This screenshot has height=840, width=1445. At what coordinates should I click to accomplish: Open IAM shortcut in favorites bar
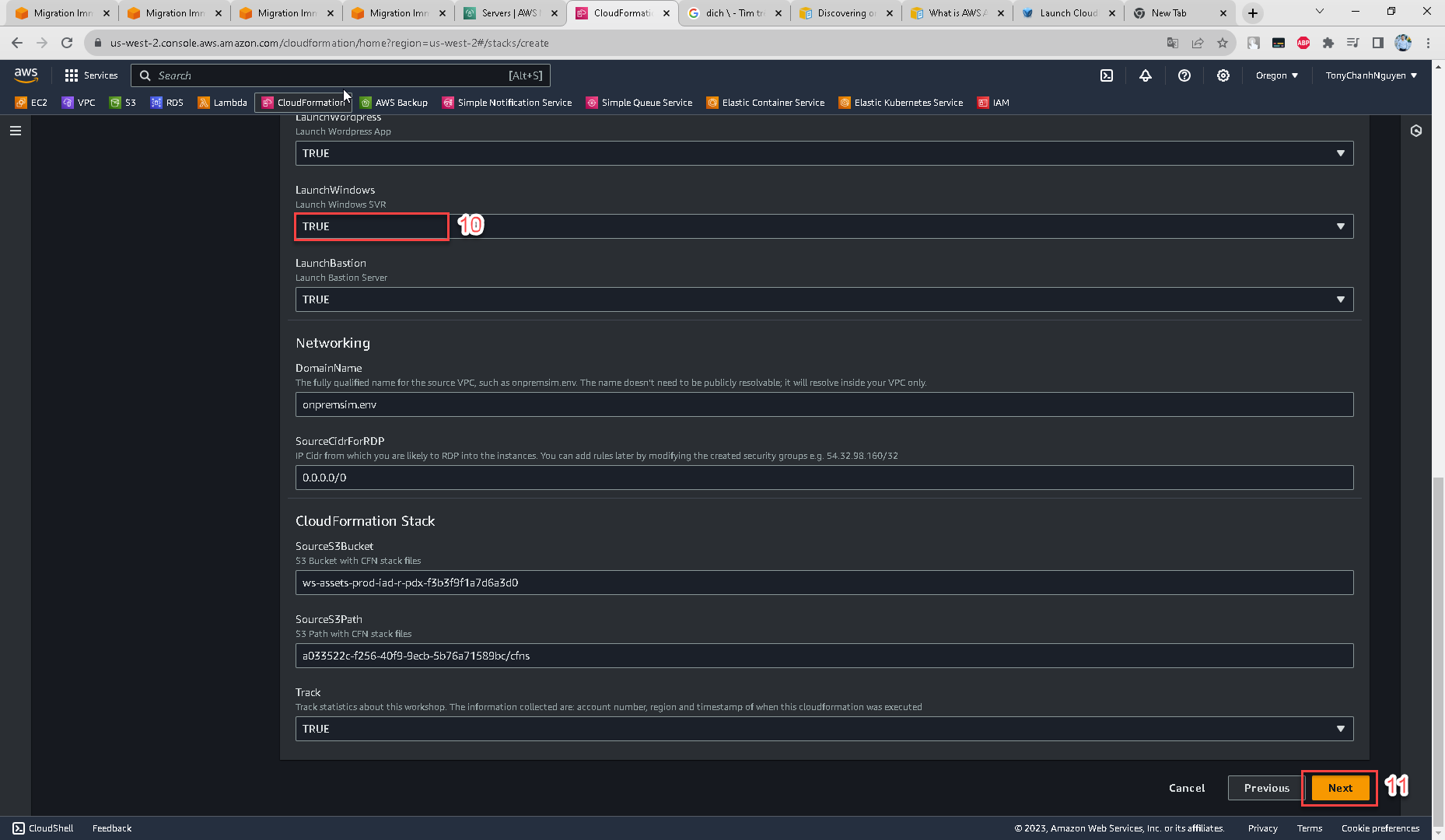pos(993,103)
